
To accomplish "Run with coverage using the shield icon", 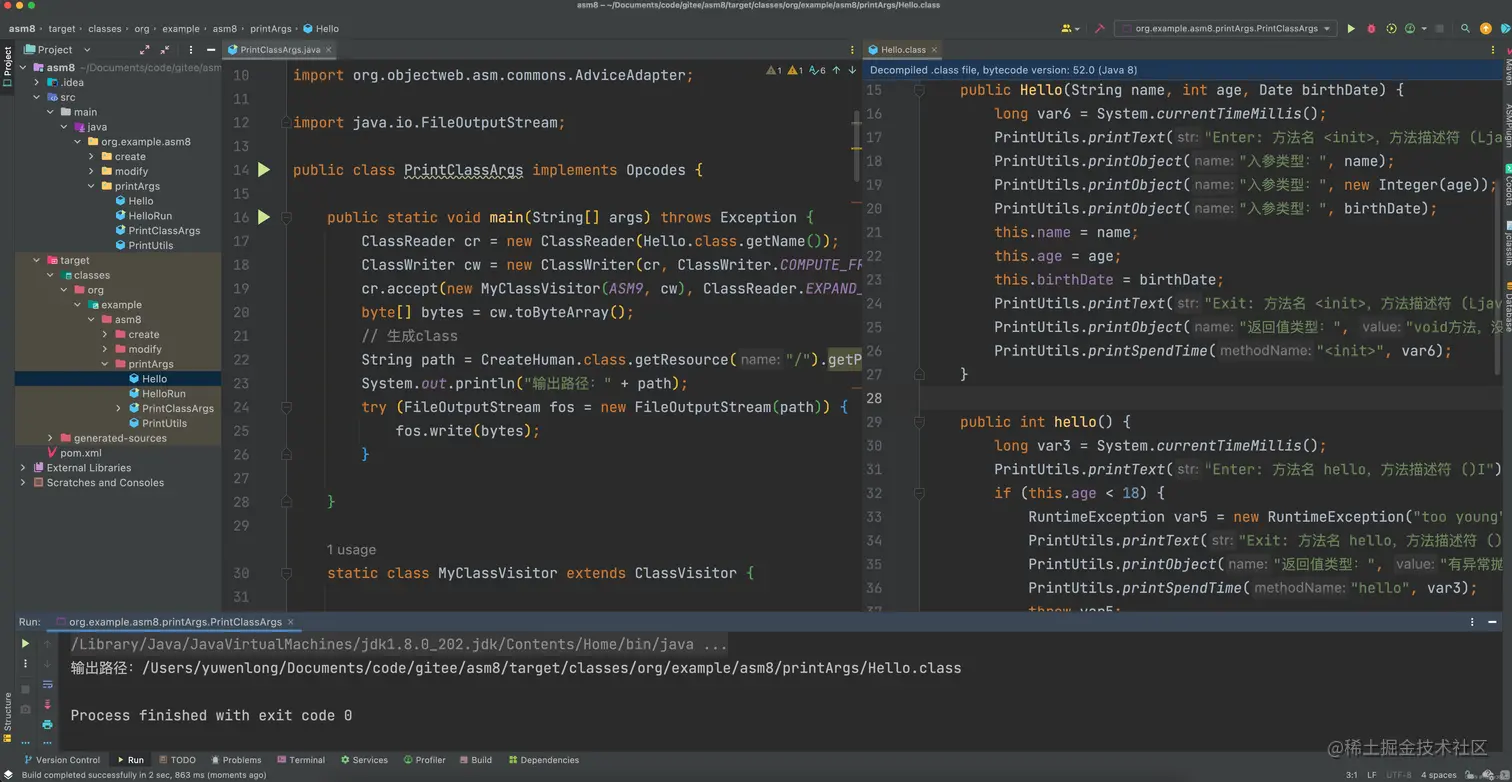I will click(1391, 29).
